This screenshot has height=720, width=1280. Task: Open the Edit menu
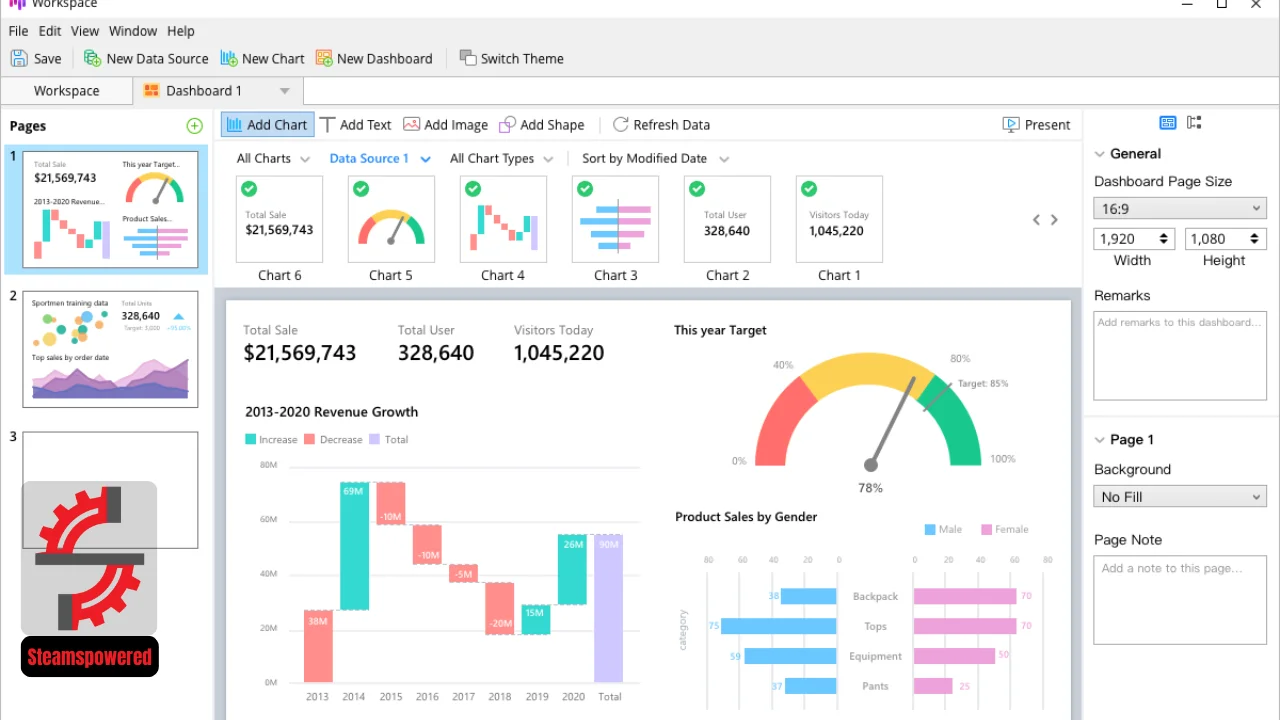50,31
